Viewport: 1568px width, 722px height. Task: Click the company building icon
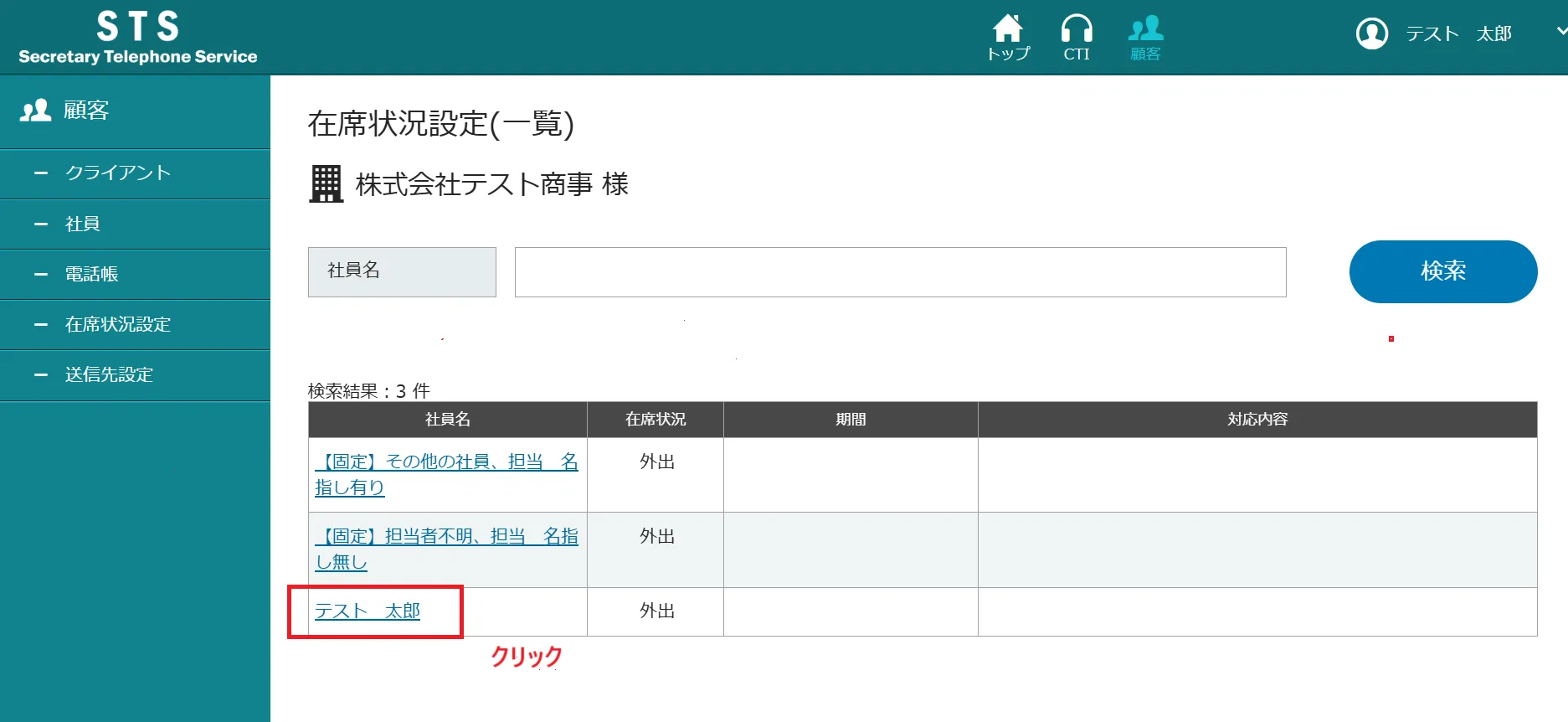326,183
